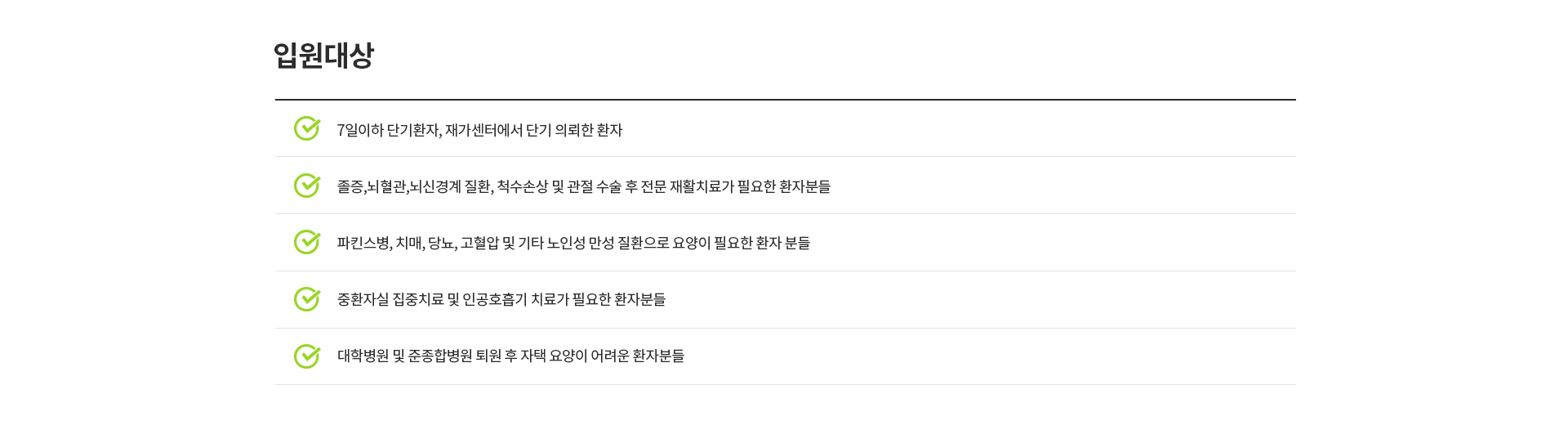Image resolution: width=1568 pixels, height=430 pixels.
Task: Click the text 대학병원 및 준종합병원
Action: 405,356
